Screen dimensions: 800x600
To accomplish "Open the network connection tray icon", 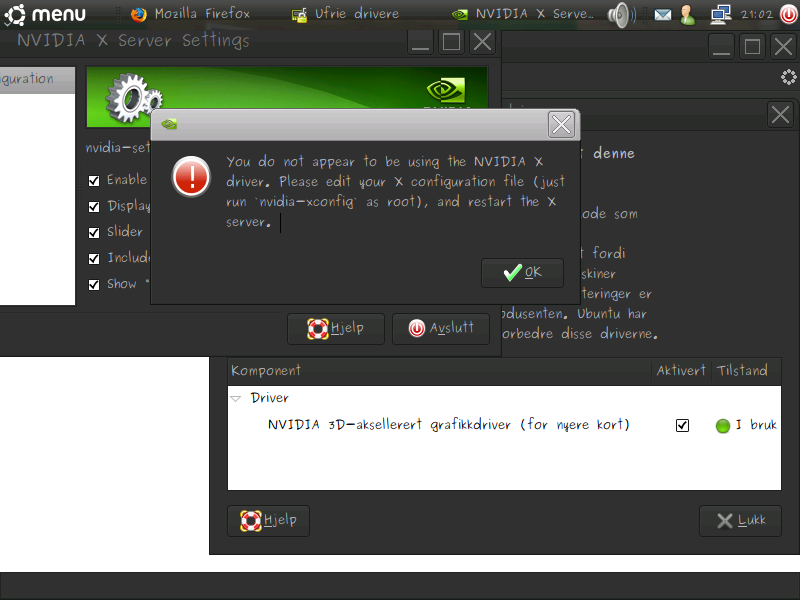I will coord(720,15).
